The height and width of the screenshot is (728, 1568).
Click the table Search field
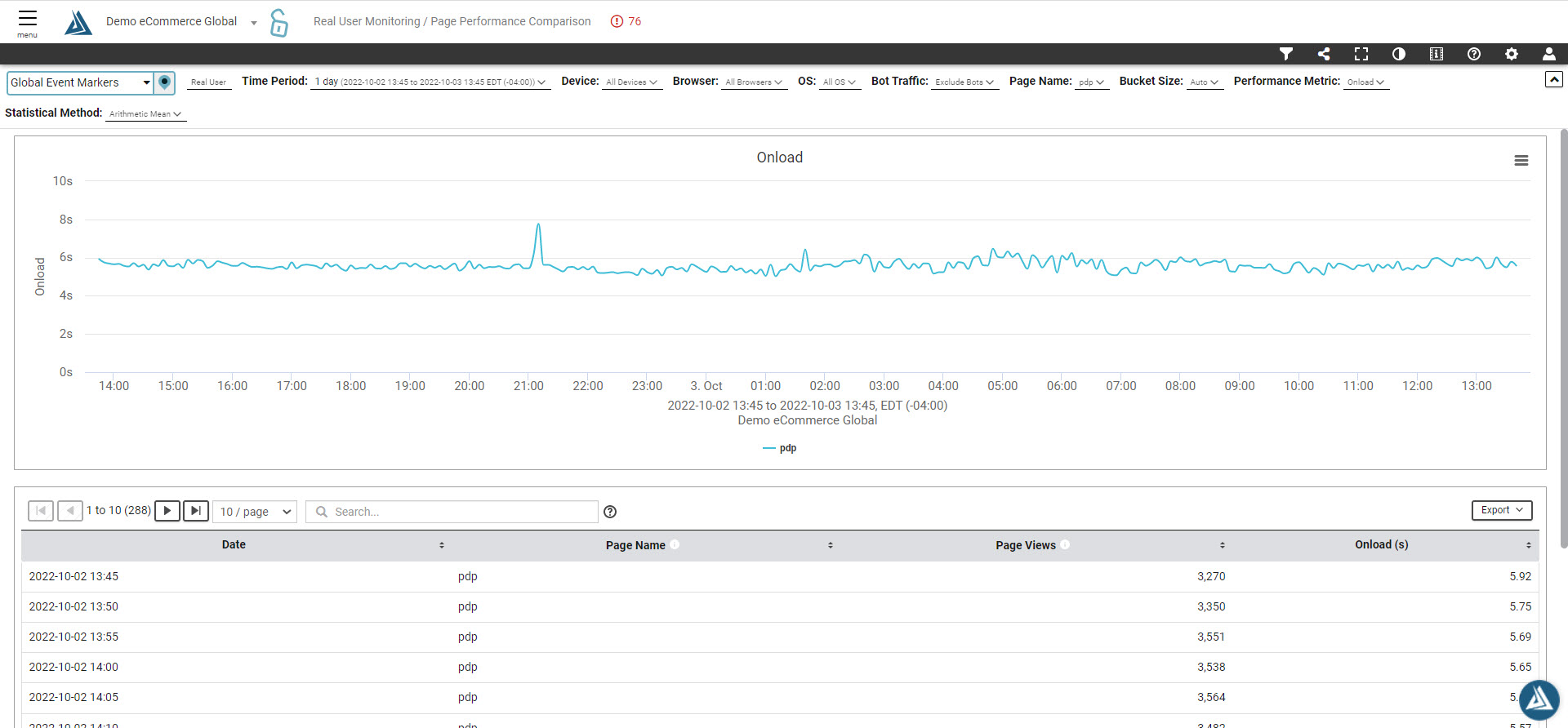452,512
